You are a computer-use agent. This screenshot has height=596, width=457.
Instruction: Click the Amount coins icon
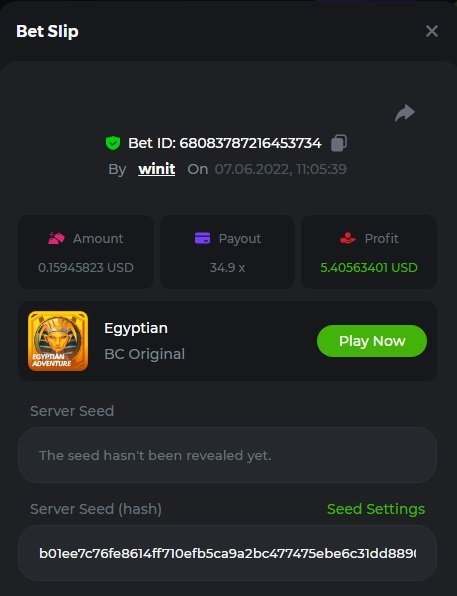(x=56, y=238)
